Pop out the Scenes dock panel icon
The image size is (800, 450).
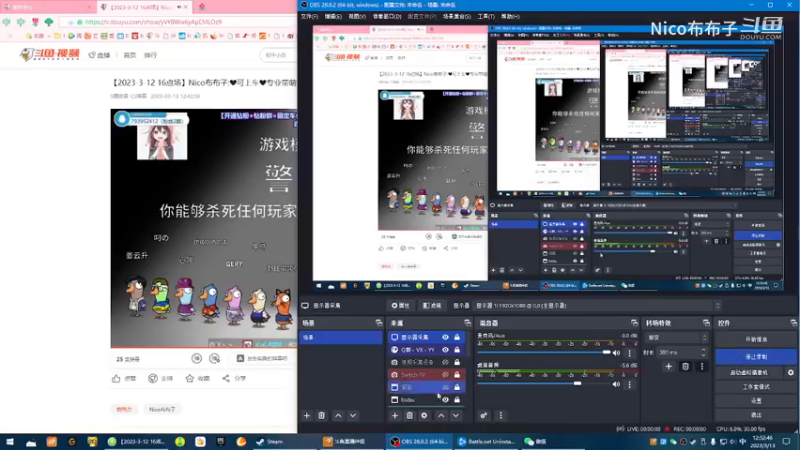pos(379,323)
